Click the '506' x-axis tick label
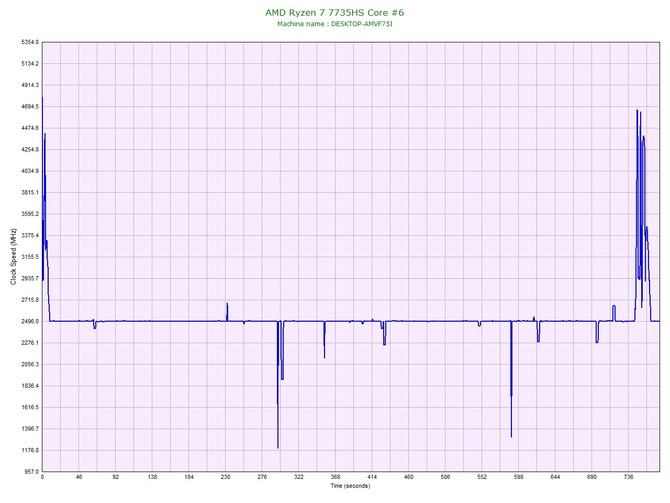This screenshot has height=503, width=670. tap(445, 477)
